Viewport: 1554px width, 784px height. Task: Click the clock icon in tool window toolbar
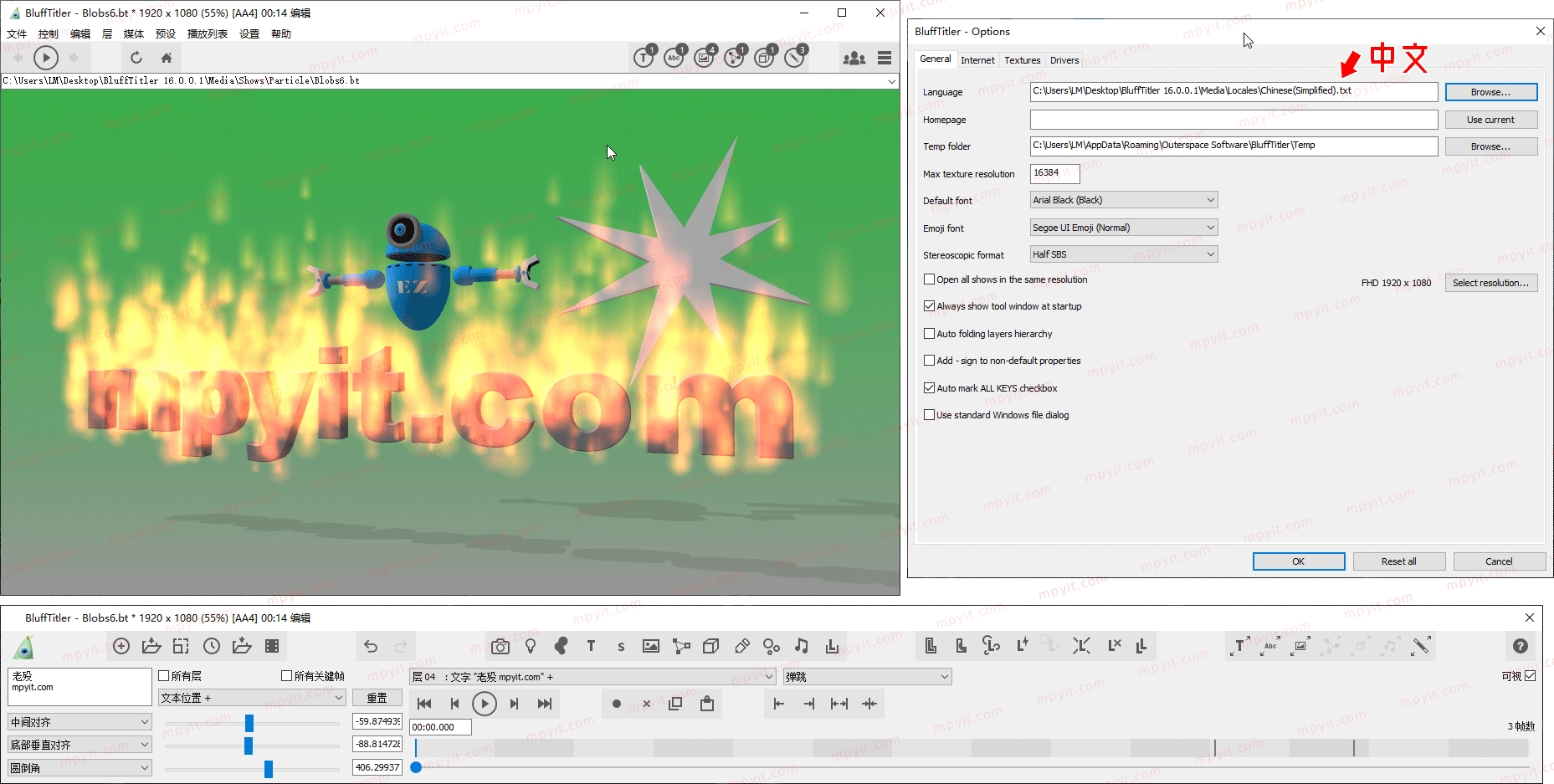[x=212, y=646]
